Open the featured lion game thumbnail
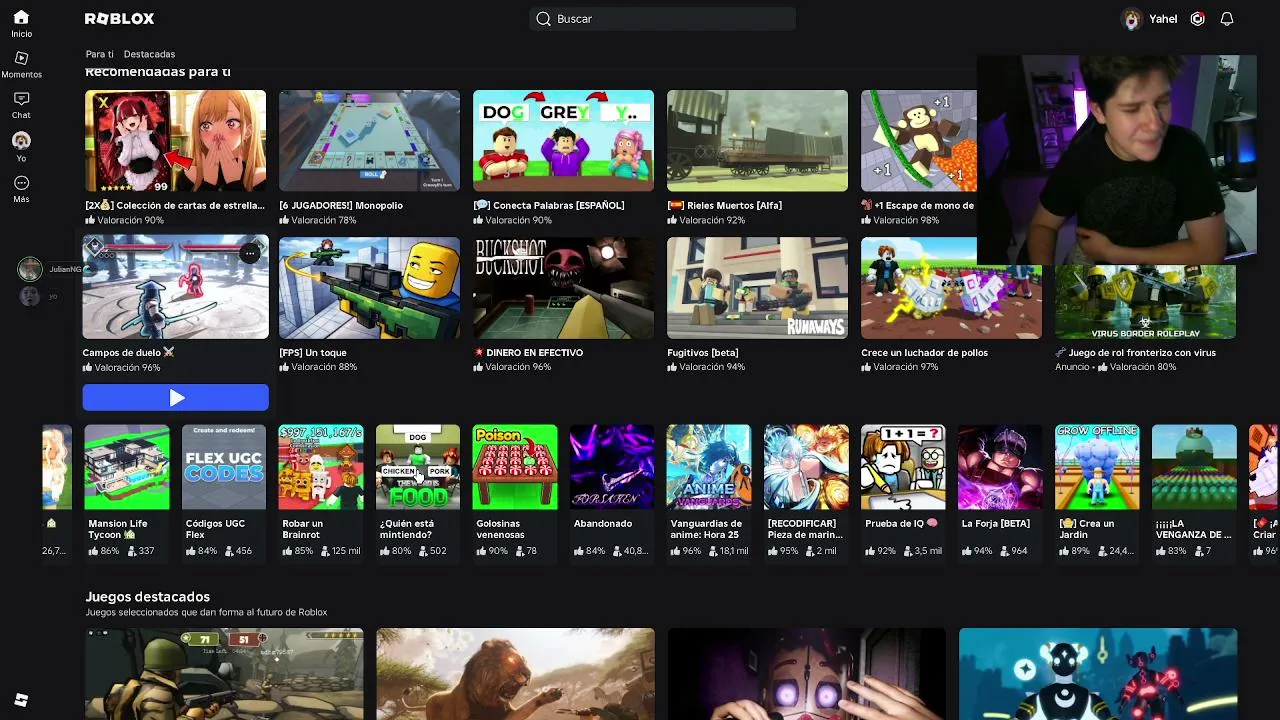Screen dimensions: 1280x720 click(x=515, y=674)
